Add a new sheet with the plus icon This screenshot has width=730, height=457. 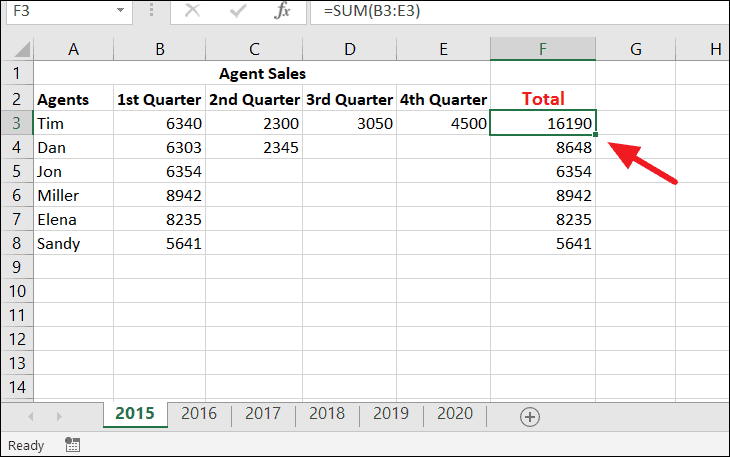point(530,417)
